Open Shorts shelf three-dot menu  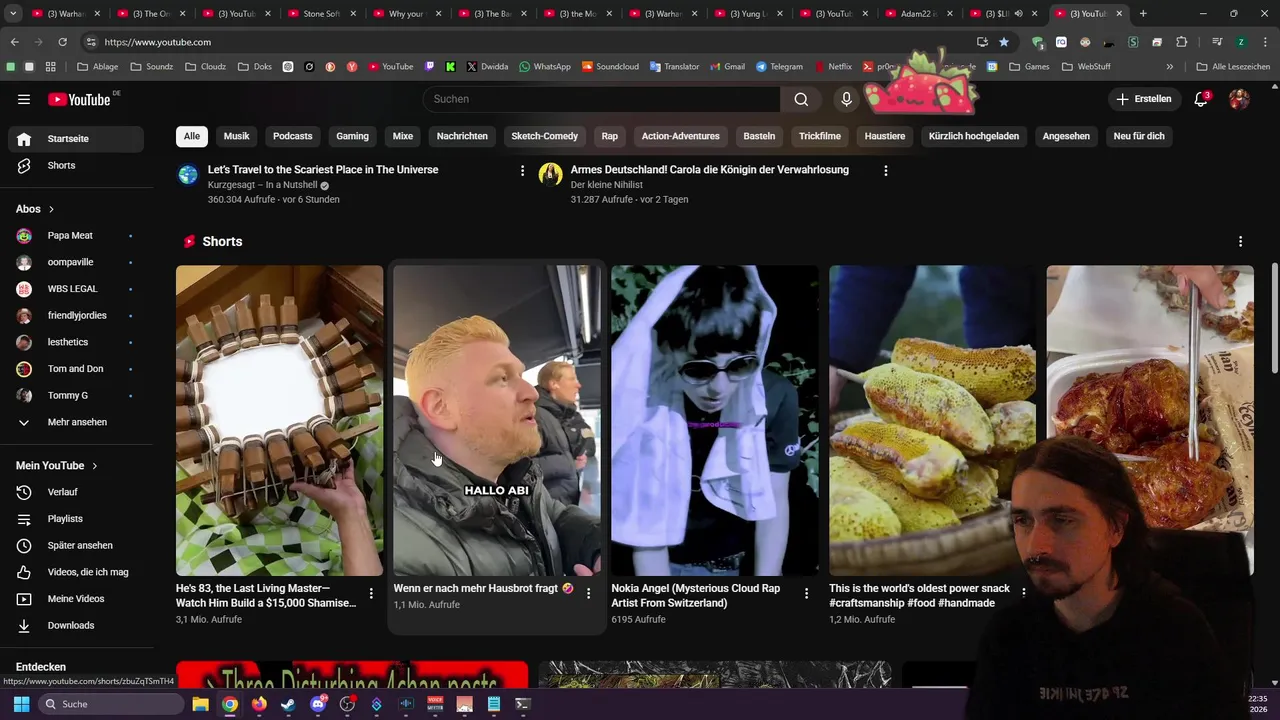pos(1240,242)
